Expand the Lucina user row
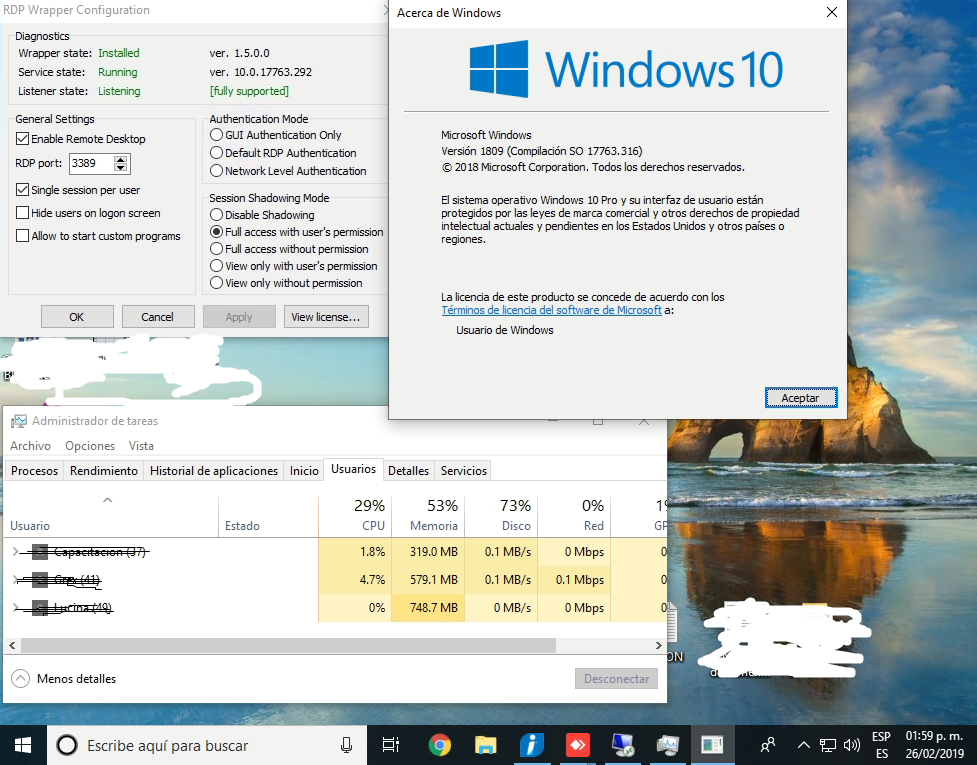 pyautogui.click(x=16, y=608)
